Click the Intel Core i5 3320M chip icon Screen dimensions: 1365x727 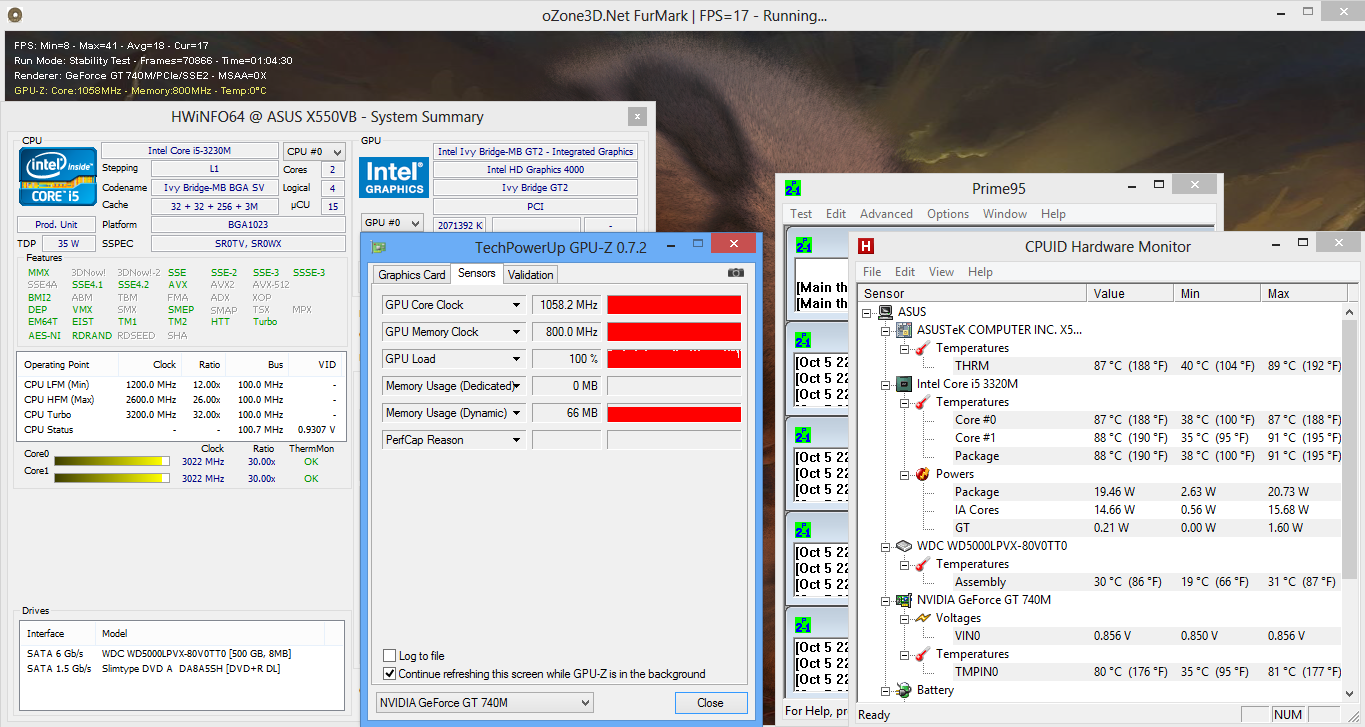[x=904, y=384]
